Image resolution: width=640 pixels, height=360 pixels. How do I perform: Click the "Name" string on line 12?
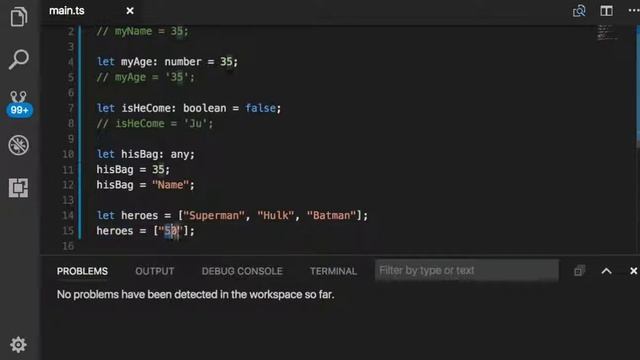click(x=170, y=185)
